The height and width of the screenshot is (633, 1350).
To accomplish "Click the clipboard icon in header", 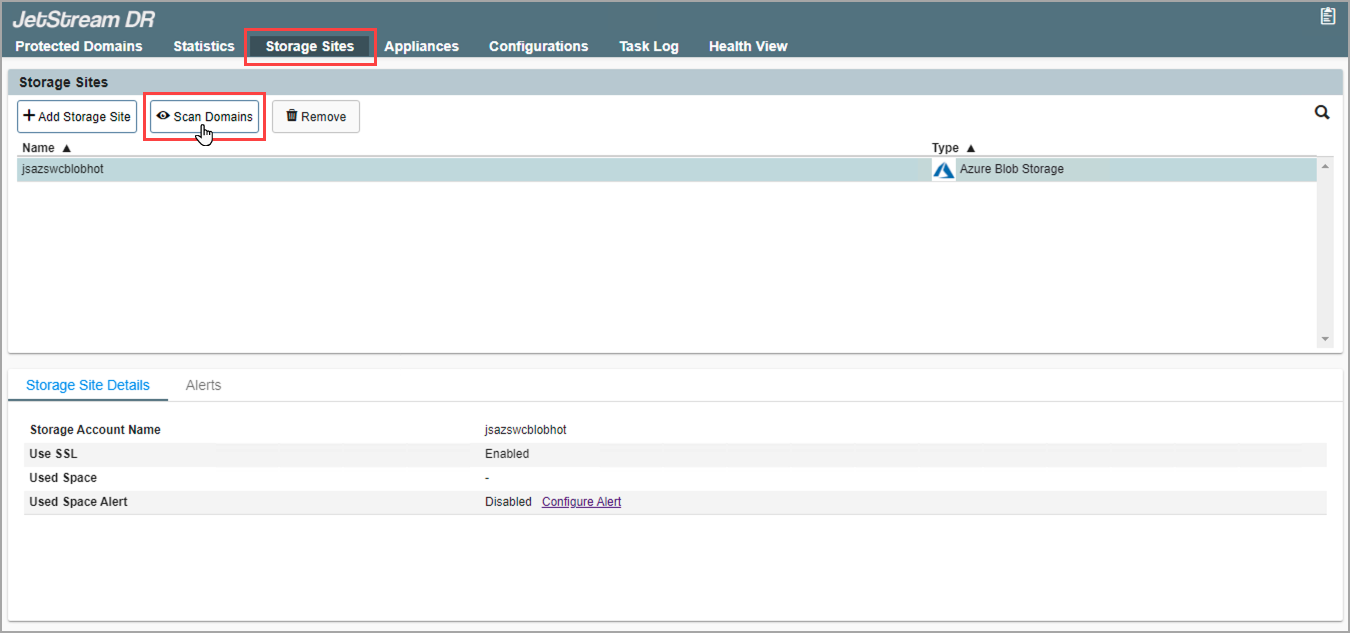I will [1327, 16].
